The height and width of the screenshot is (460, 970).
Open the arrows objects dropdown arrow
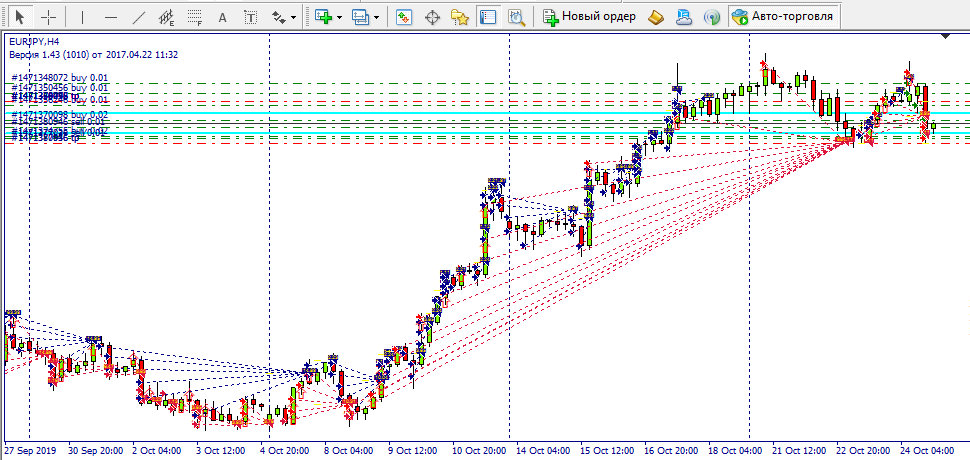293,17
